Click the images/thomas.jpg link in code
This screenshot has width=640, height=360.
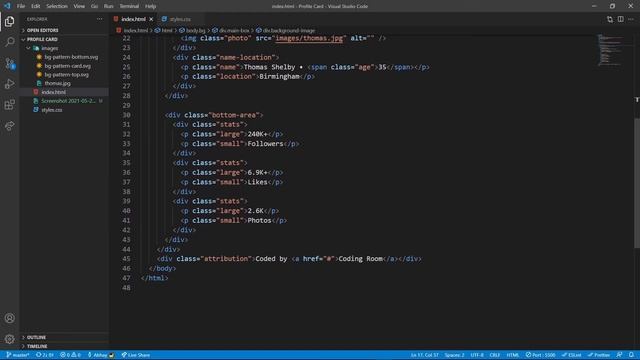pos(309,38)
